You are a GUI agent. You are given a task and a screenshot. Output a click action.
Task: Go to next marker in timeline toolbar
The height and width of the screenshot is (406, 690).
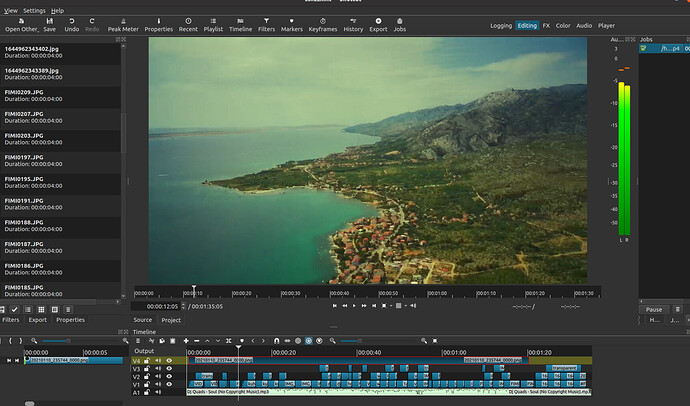point(263,341)
